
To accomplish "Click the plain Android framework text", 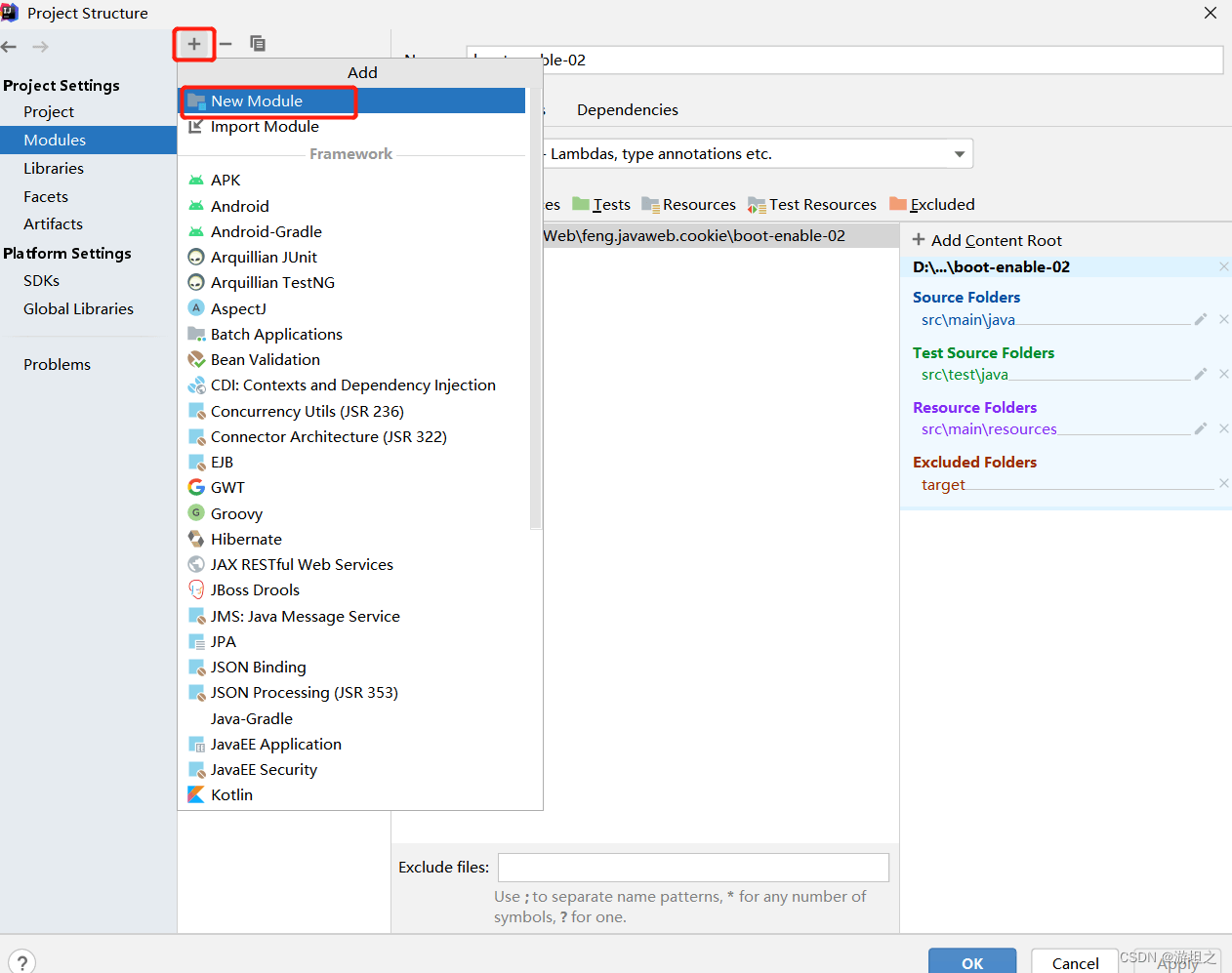I will point(240,206).
